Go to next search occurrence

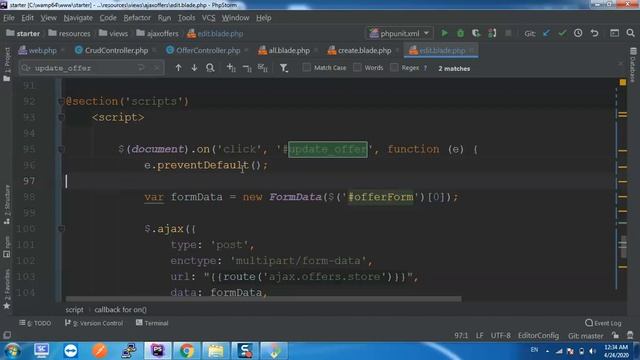coord(194,68)
